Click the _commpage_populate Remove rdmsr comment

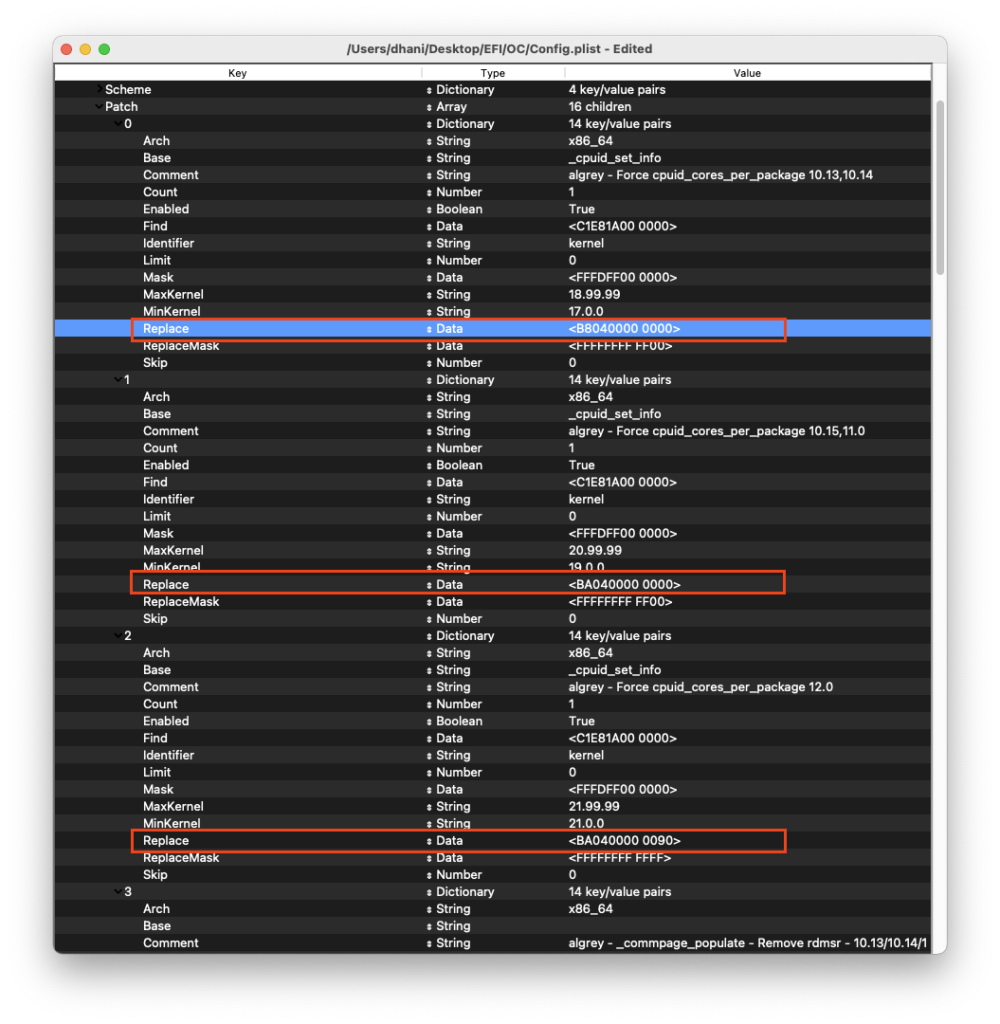747,943
